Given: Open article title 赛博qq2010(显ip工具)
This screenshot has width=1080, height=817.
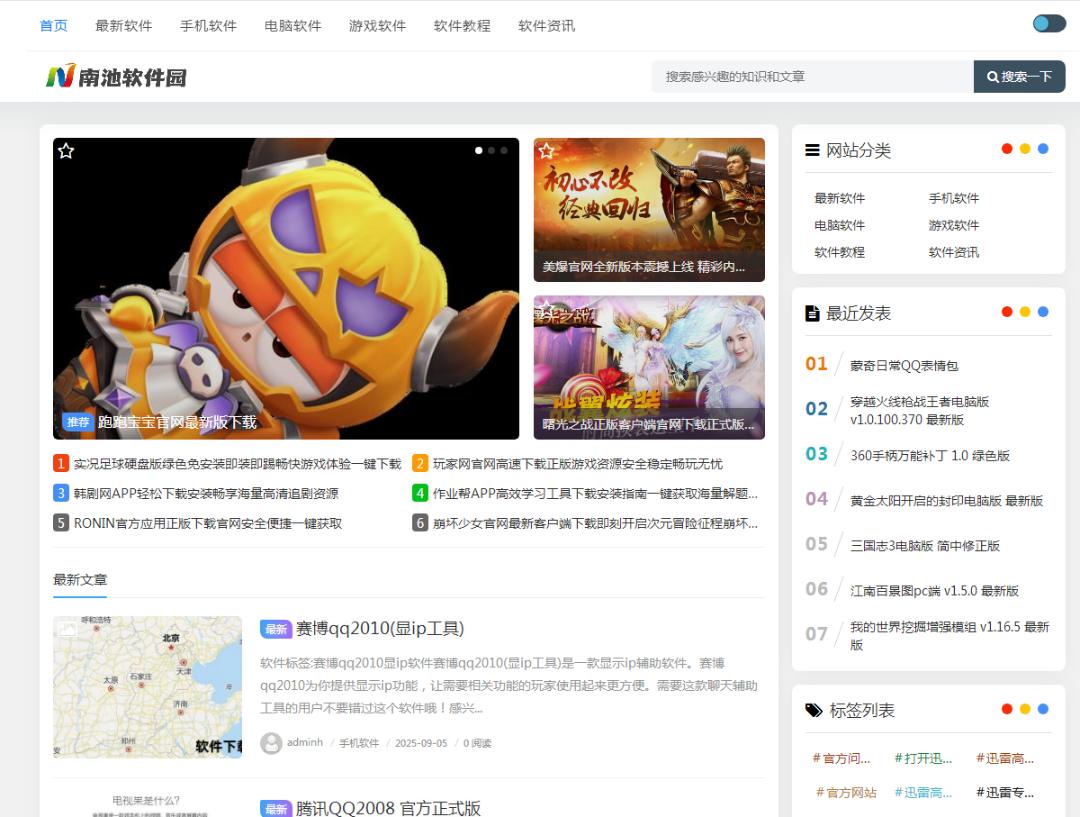Looking at the screenshot, I should tap(380, 628).
